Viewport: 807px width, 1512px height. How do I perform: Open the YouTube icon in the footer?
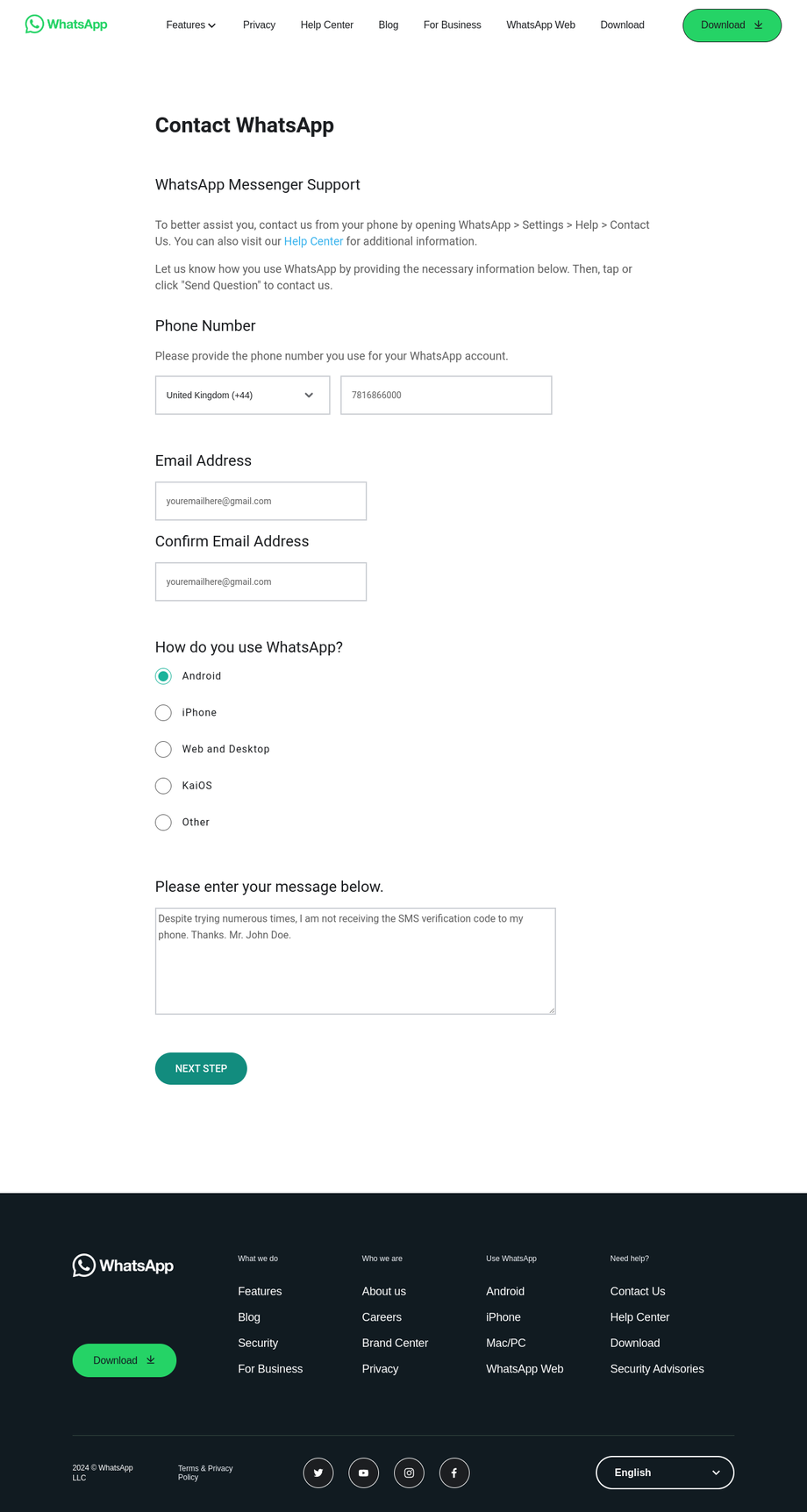363,1473
